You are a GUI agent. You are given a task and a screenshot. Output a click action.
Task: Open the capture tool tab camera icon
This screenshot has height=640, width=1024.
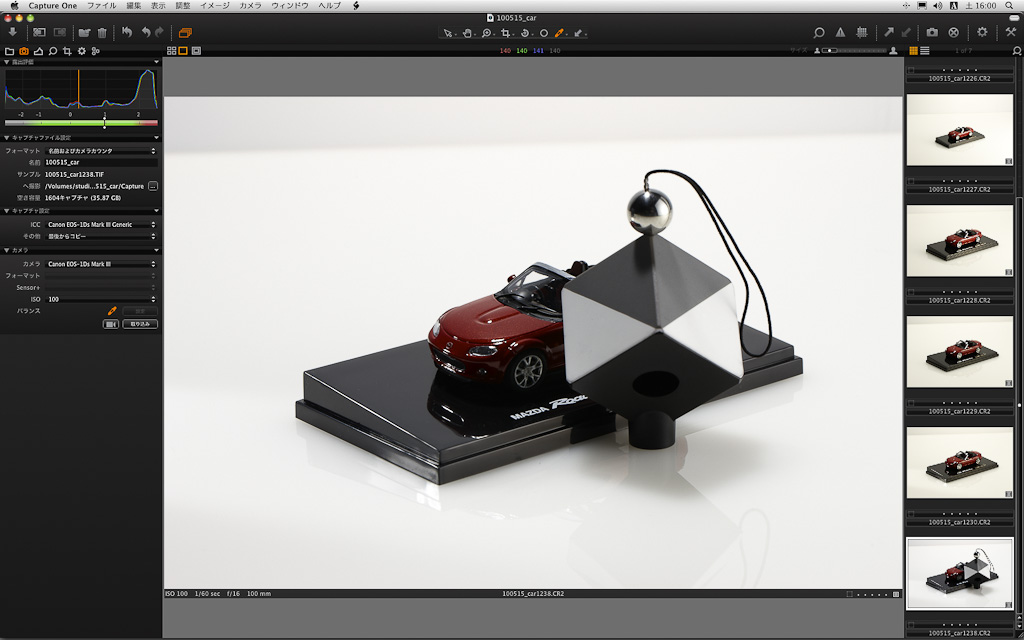click(x=24, y=50)
